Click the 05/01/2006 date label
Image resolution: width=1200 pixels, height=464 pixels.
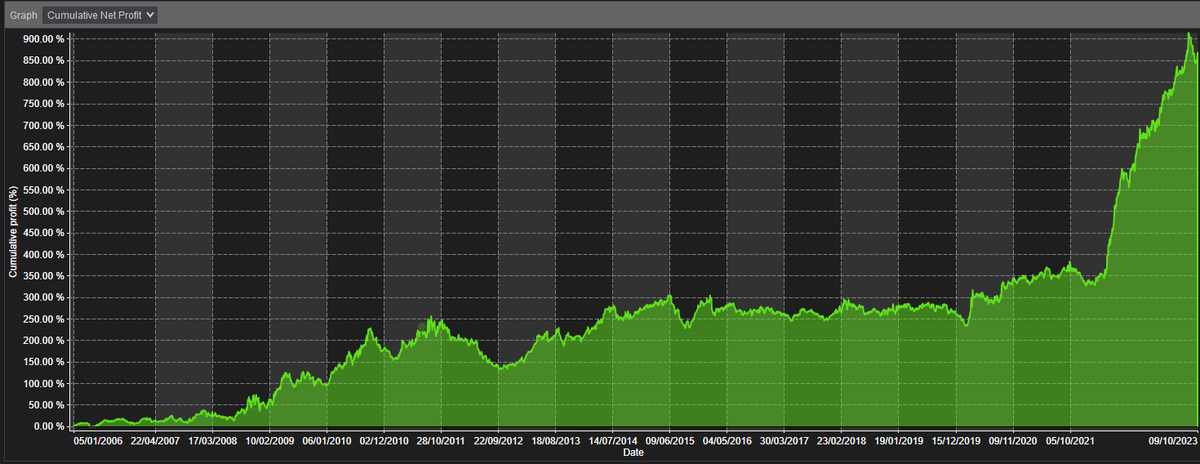click(x=98, y=440)
